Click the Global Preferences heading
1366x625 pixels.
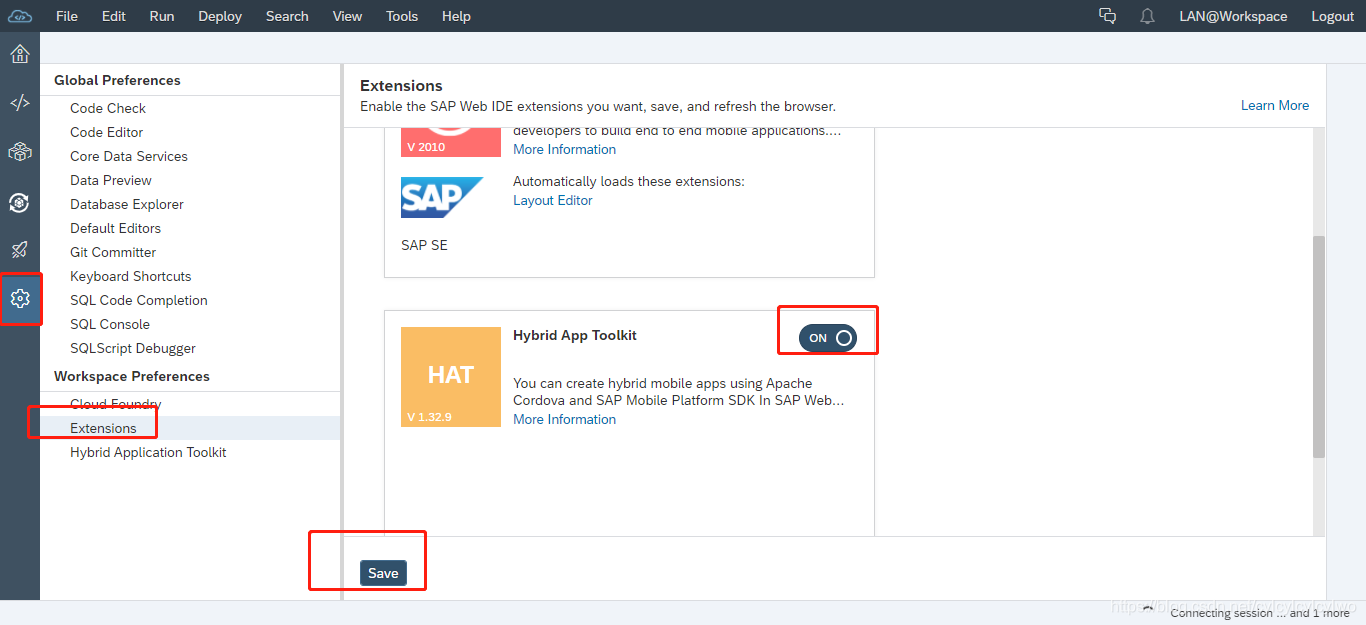point(117,80)
